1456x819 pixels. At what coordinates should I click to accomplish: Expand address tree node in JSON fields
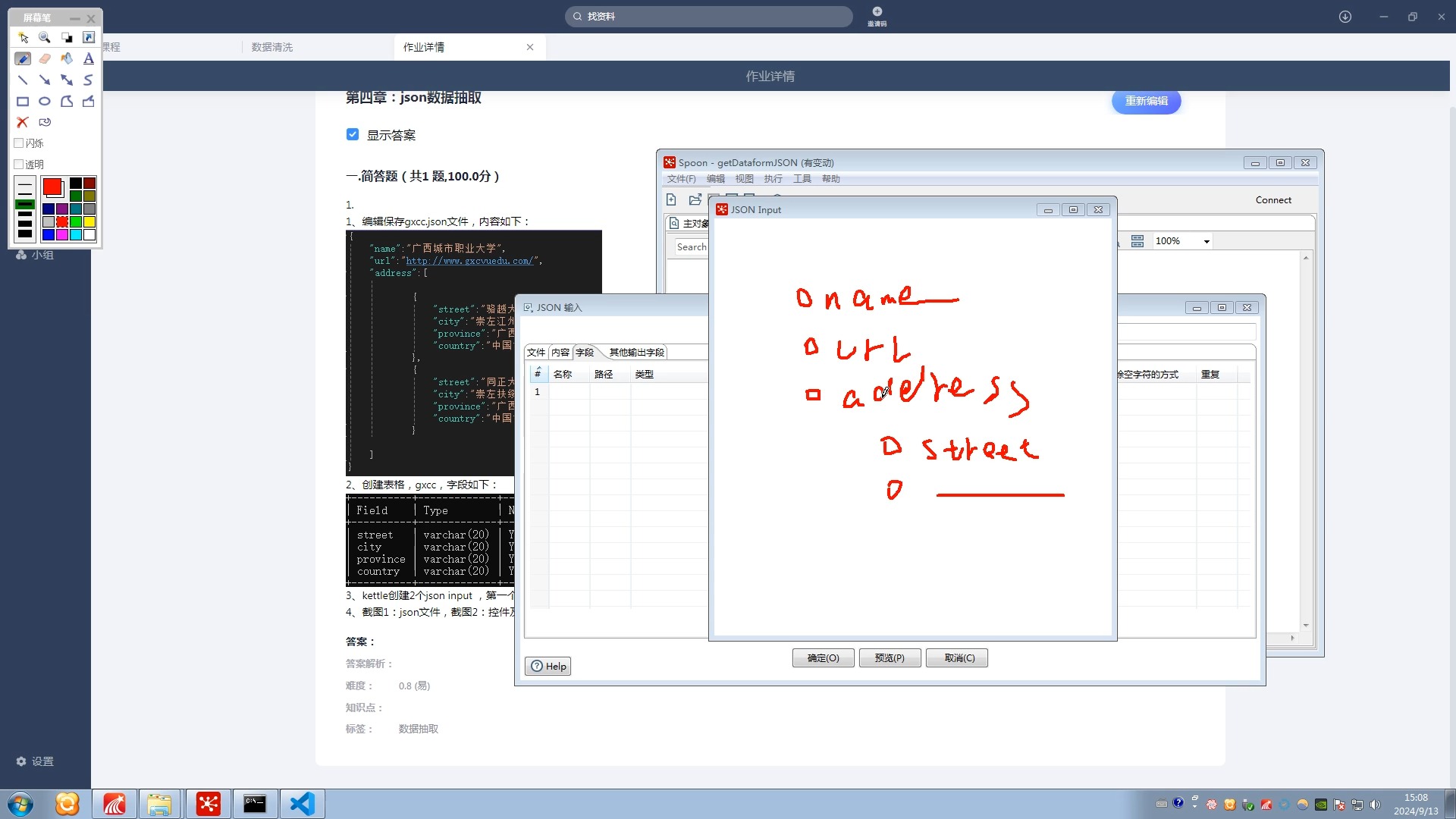pos(812,393)
